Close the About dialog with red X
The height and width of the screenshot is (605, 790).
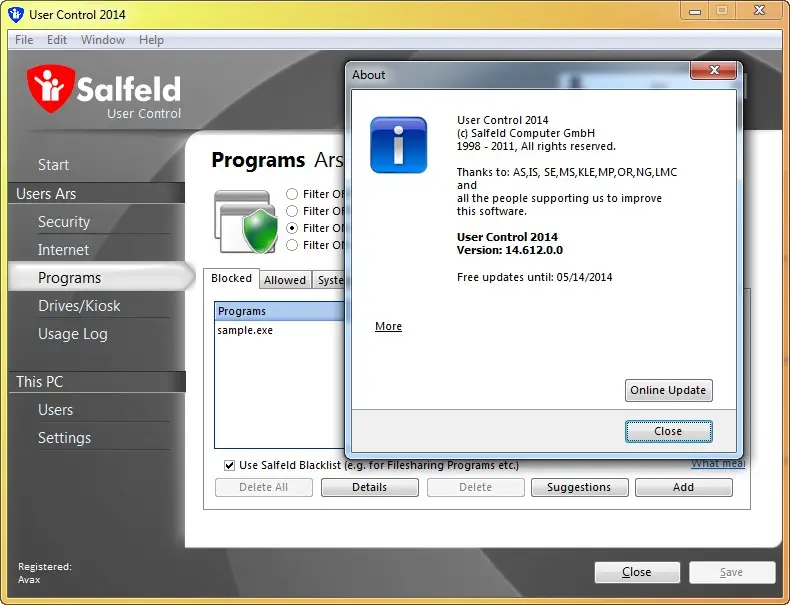click(713, 71)
